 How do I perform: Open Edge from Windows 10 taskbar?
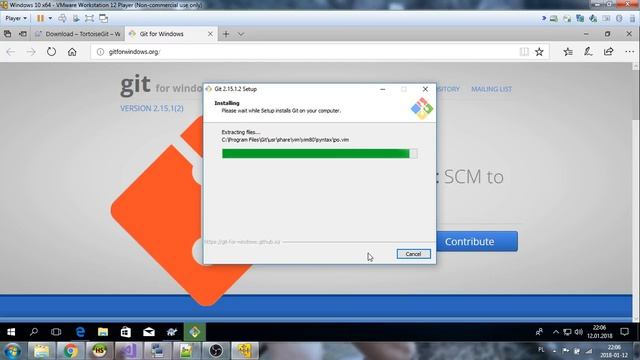pos(80,332)
